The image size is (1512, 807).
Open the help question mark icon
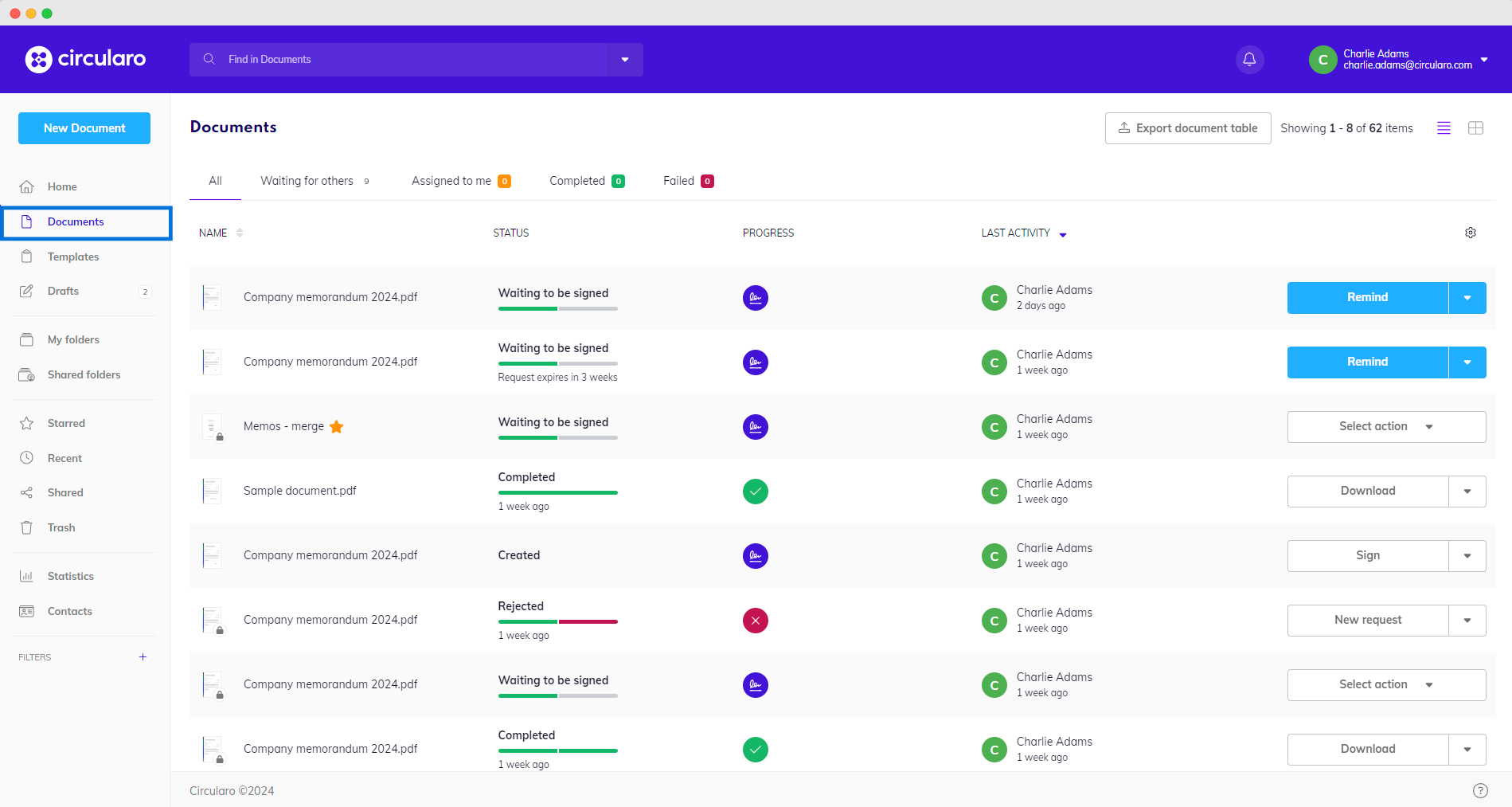pos(1479,790)
